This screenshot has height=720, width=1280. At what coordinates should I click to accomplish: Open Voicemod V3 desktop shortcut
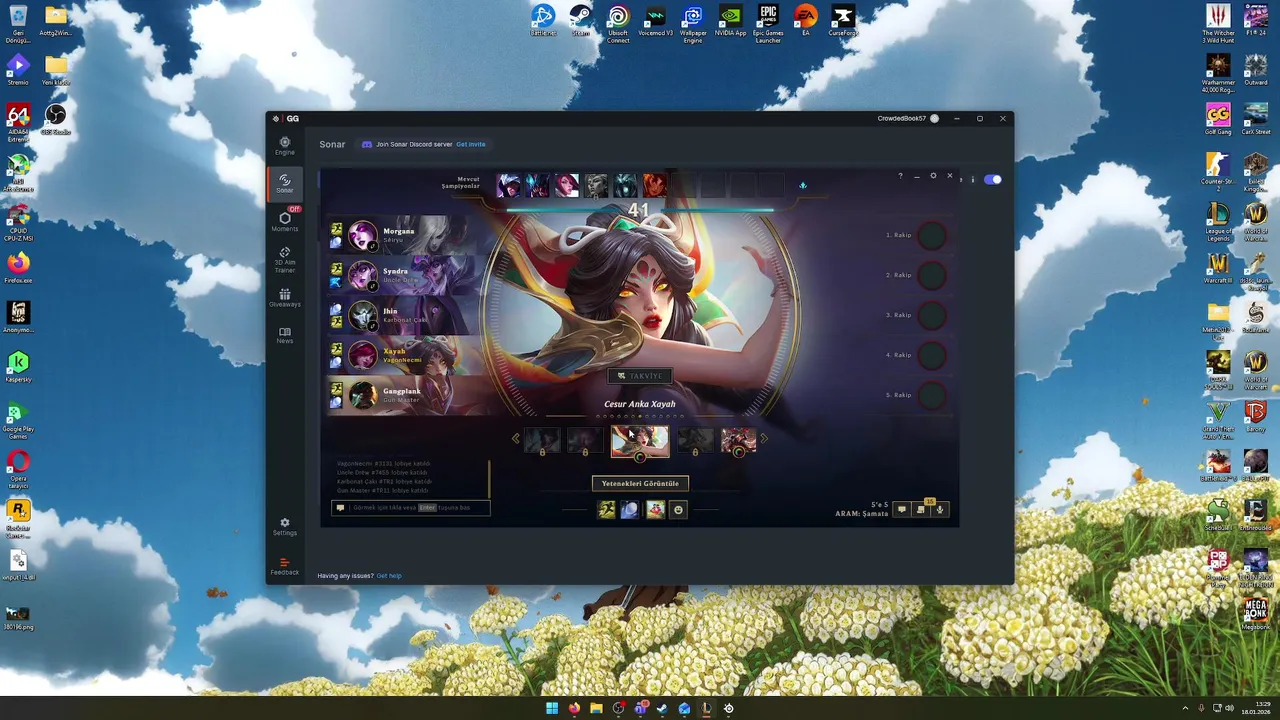(656, 20)
